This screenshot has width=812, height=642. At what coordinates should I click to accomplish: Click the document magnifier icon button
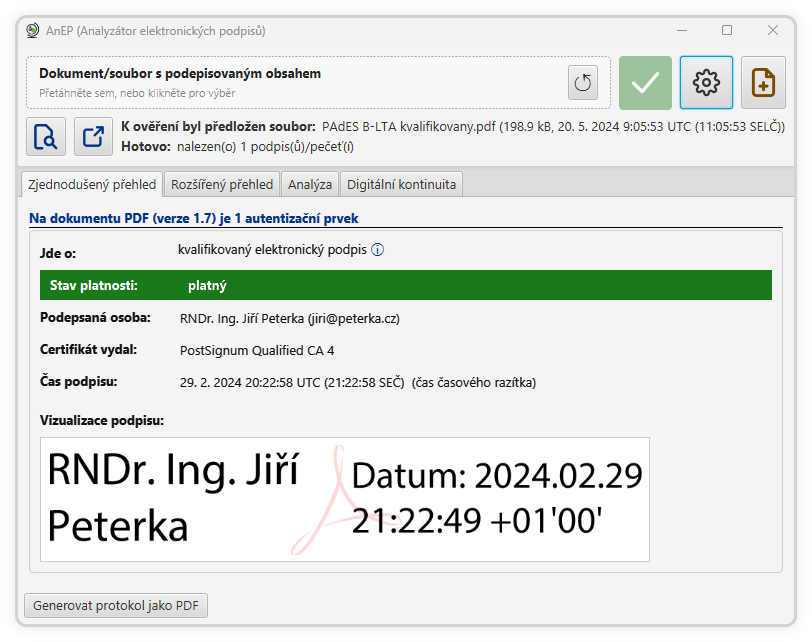point(46,137)
